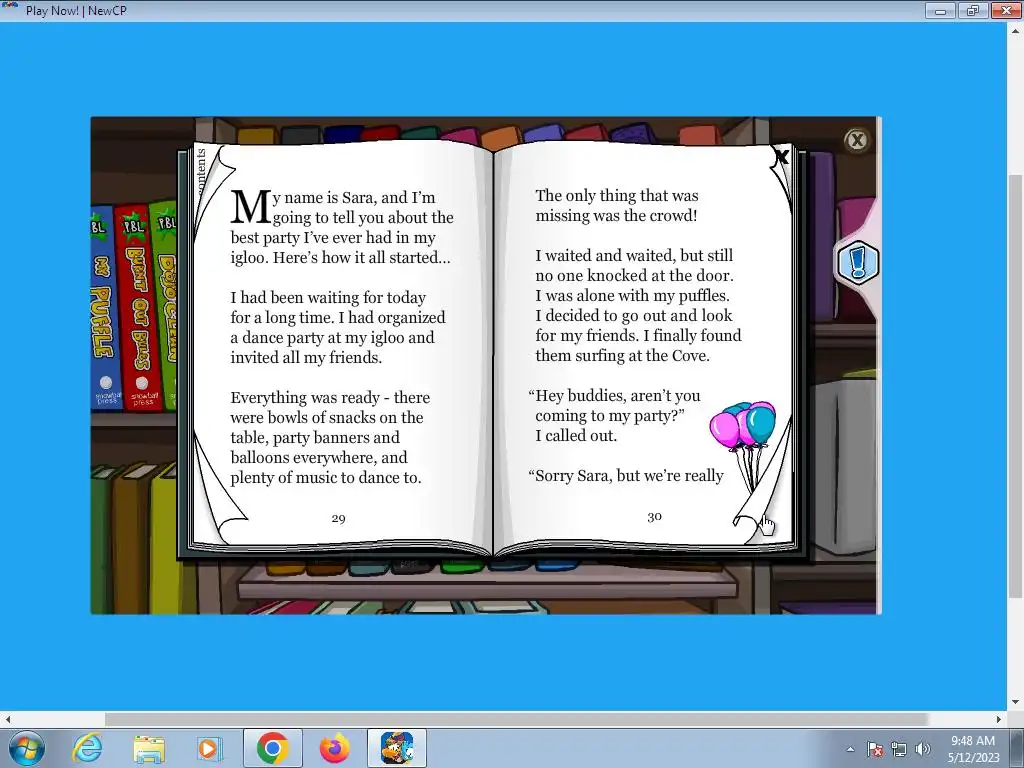This screenshot has width=1024, height=768.
Task: Open Firefox from the taskbar
Action: click(334, 748)
